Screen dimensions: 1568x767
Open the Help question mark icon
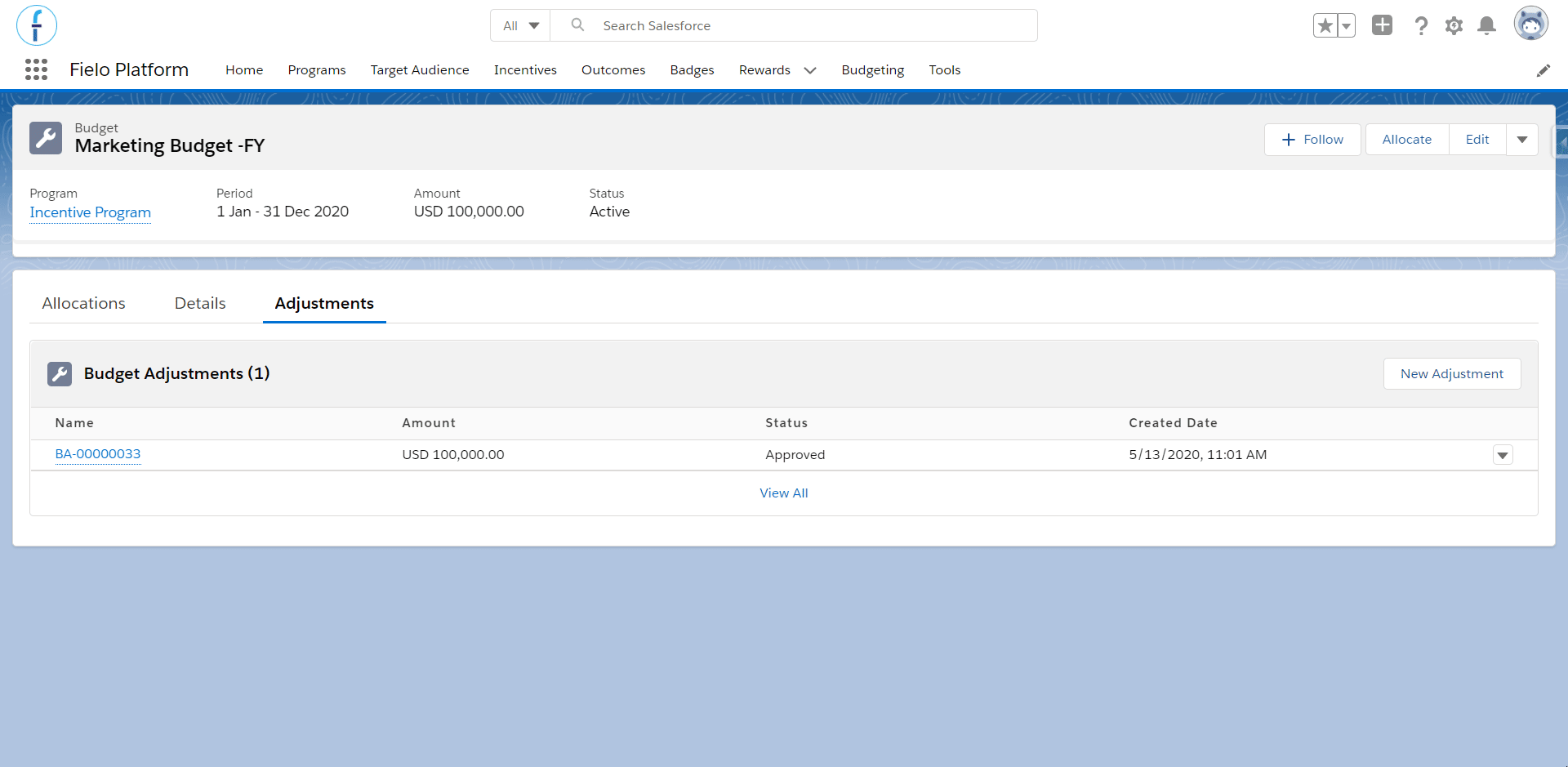point(1421,26)
